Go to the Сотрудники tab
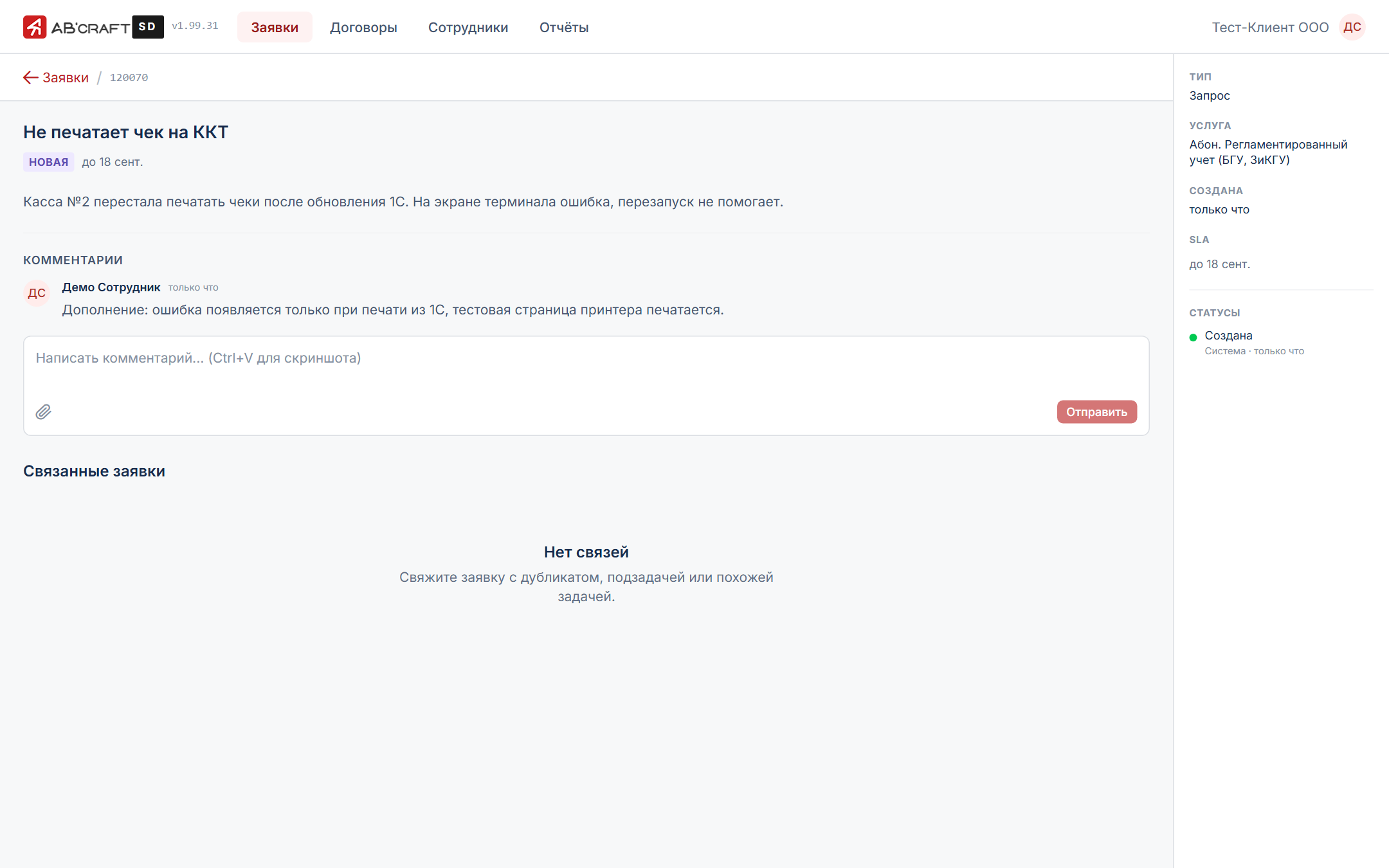1389x868 pixels. pos(468,27)
